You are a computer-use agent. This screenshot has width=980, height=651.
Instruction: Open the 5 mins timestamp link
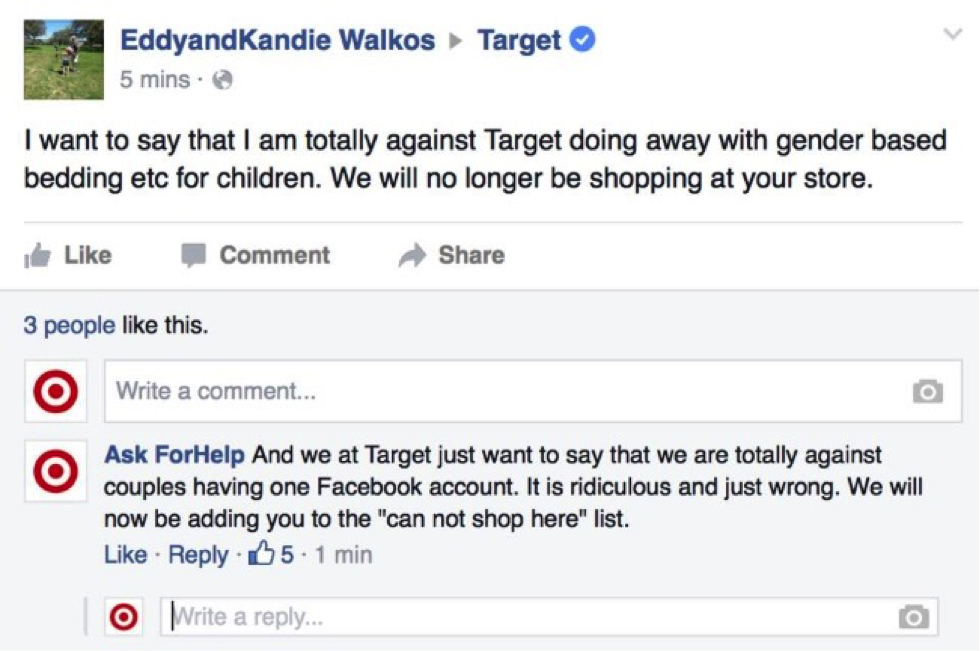pyautogui.click(x=154, y=79)
